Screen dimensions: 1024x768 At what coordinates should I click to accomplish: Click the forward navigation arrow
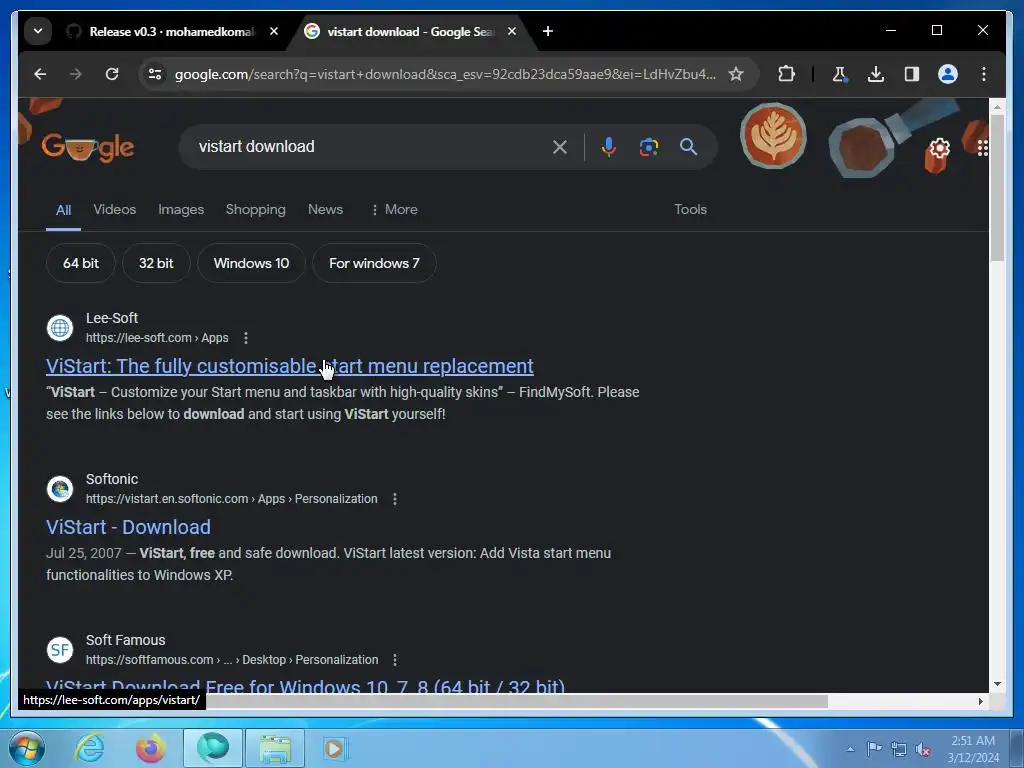76,74
